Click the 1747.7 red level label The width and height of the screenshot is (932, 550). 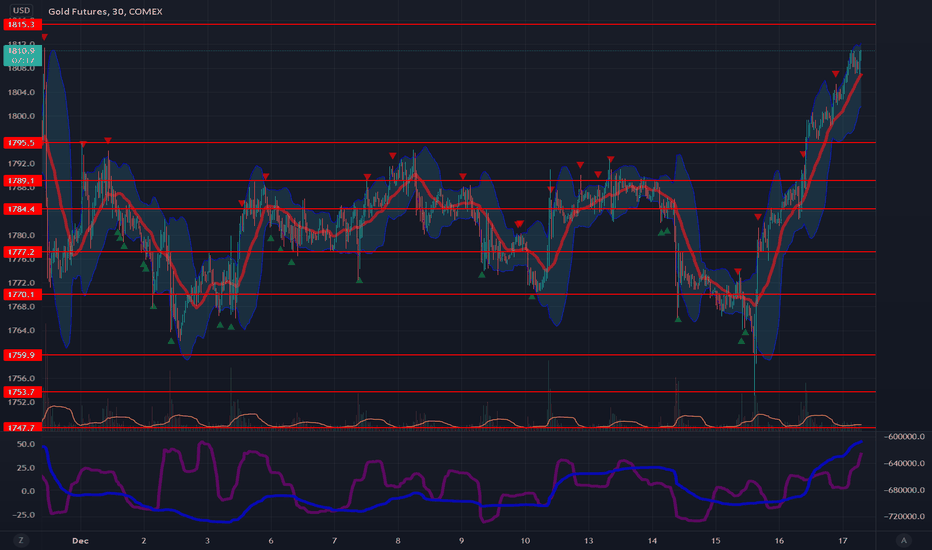click(x=23, y=428)
